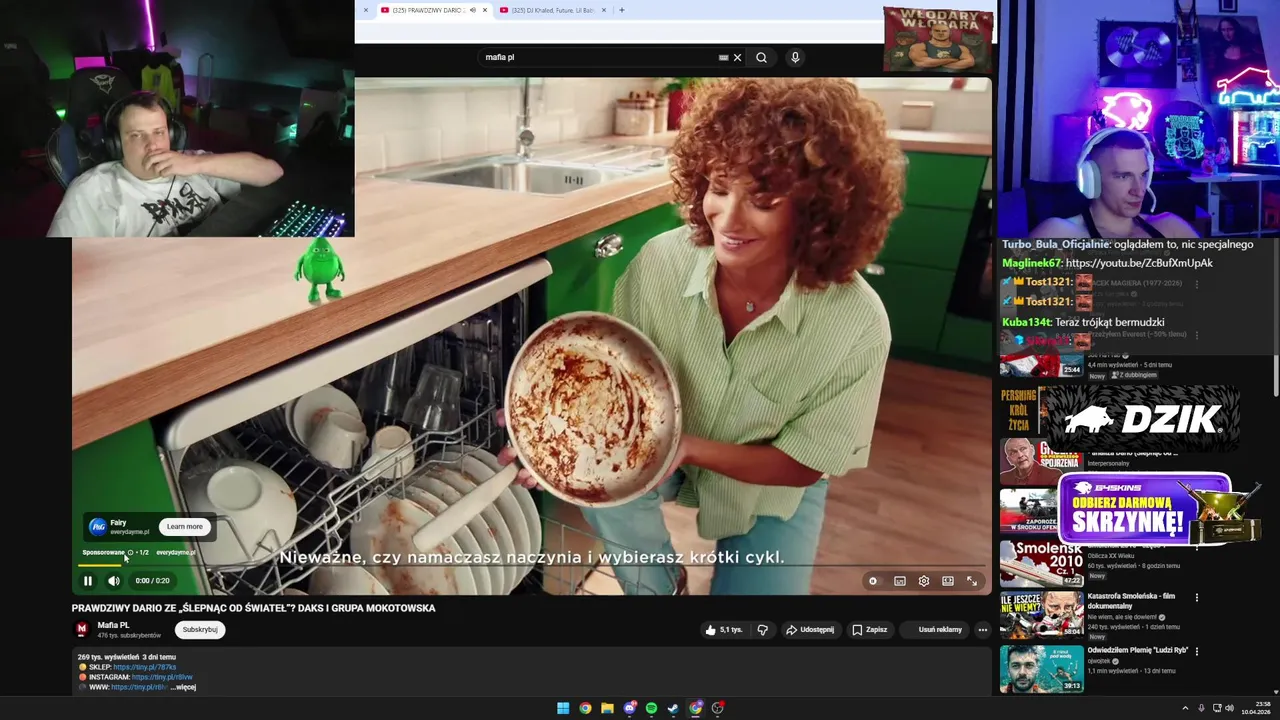Viewport: 1280px width, 720px height.
Task: Mute the PRAWDZIWY DARIO tab audio icon
Action: [473, 10]
